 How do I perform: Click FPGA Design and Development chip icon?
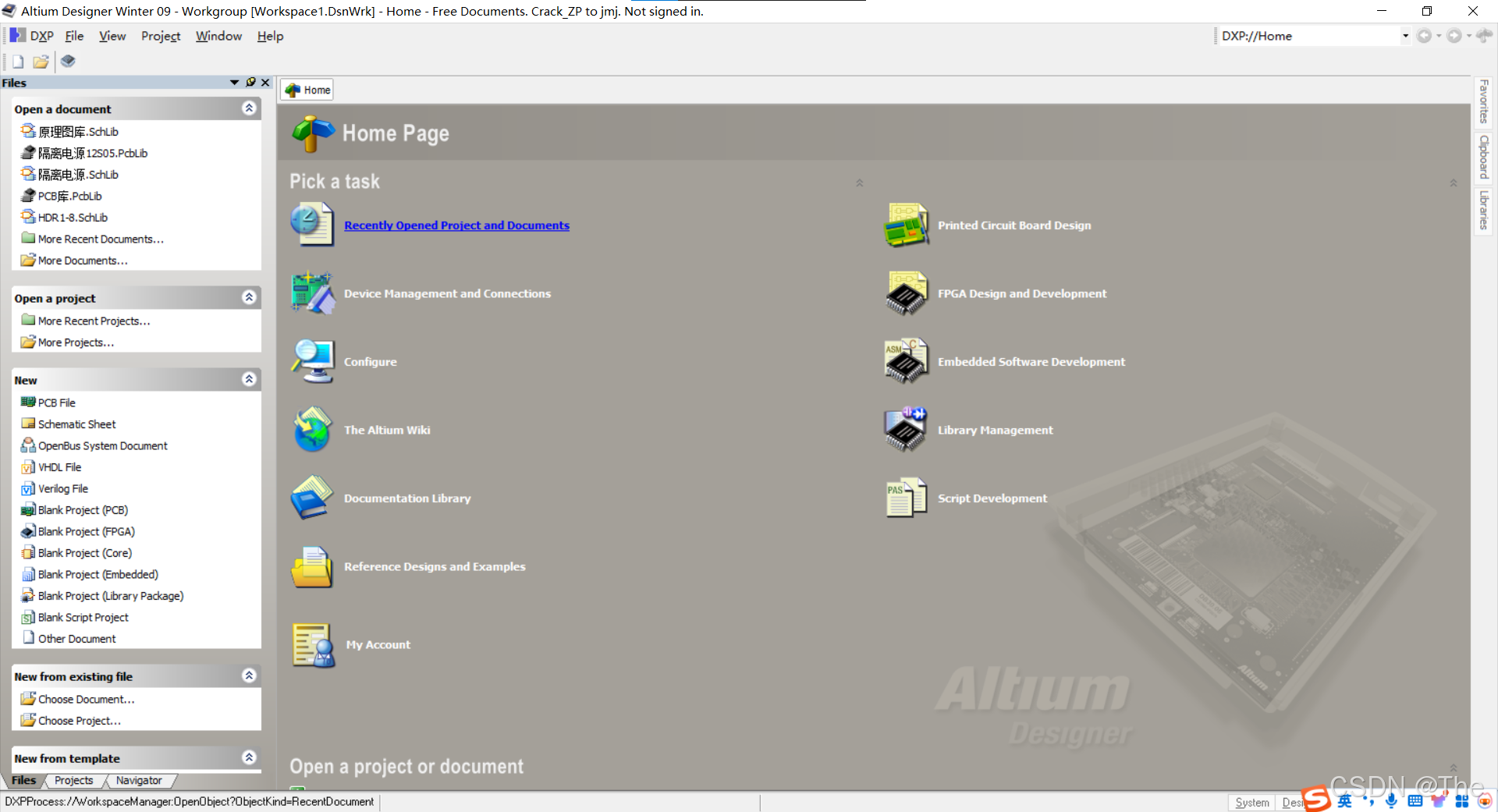(906, 293)
